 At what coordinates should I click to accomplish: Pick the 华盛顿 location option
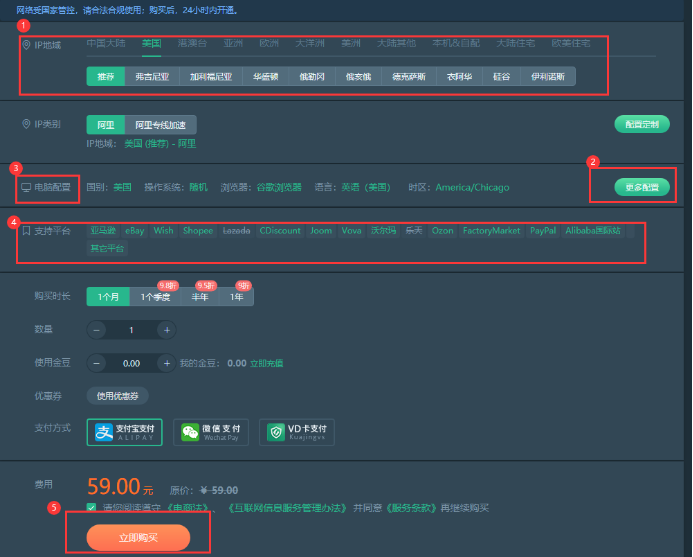coord(266,76)
